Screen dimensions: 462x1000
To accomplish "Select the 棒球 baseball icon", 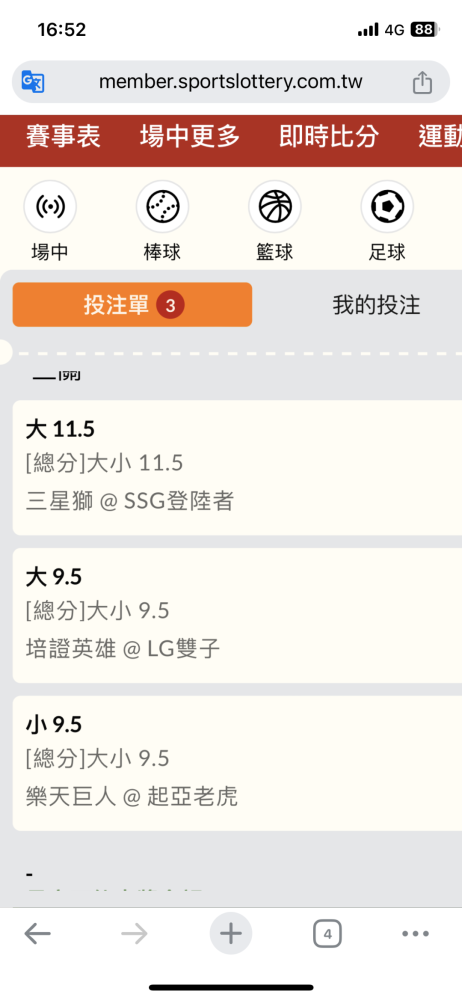I will (x=162, y=207).
